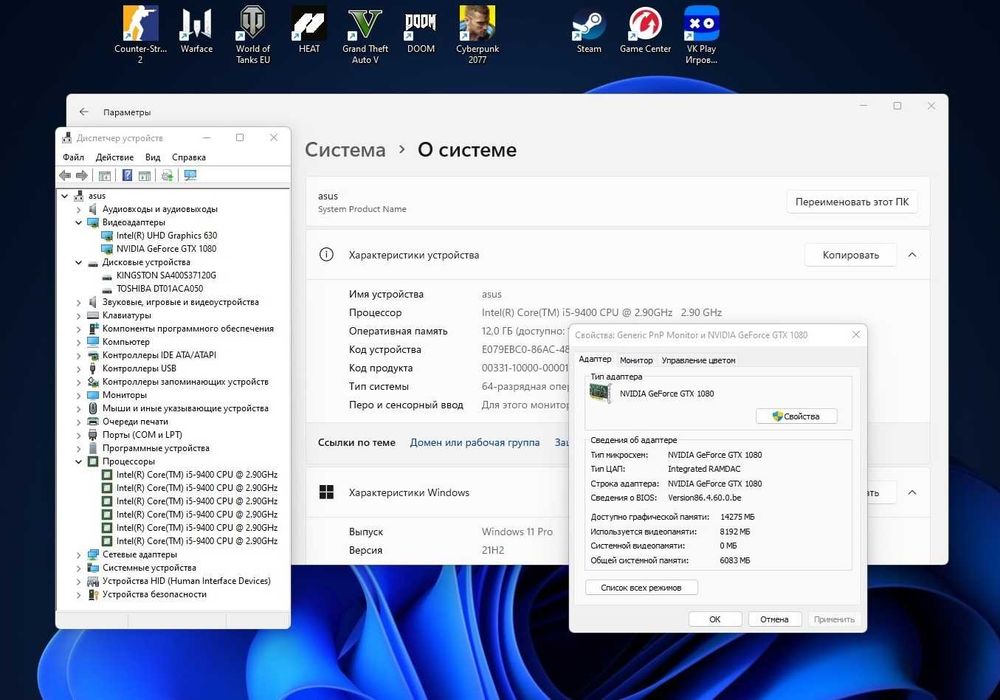Select Мониторы in device tree
1000x700 pixels.
pos(124,395)
